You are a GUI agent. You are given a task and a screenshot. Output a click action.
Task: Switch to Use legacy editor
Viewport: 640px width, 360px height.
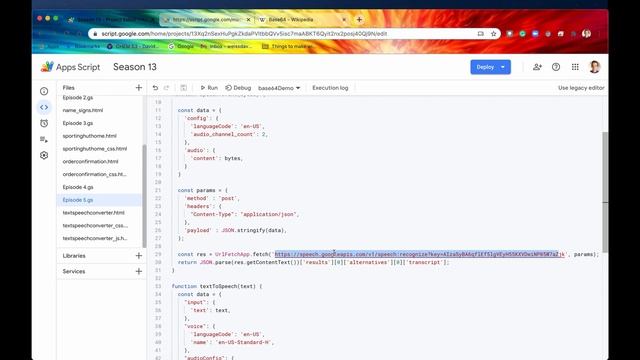coord(581,88)
